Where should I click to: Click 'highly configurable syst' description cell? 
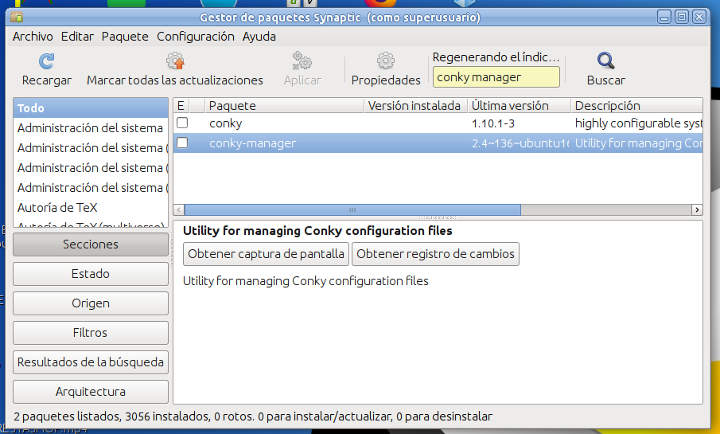pos(638,123)
